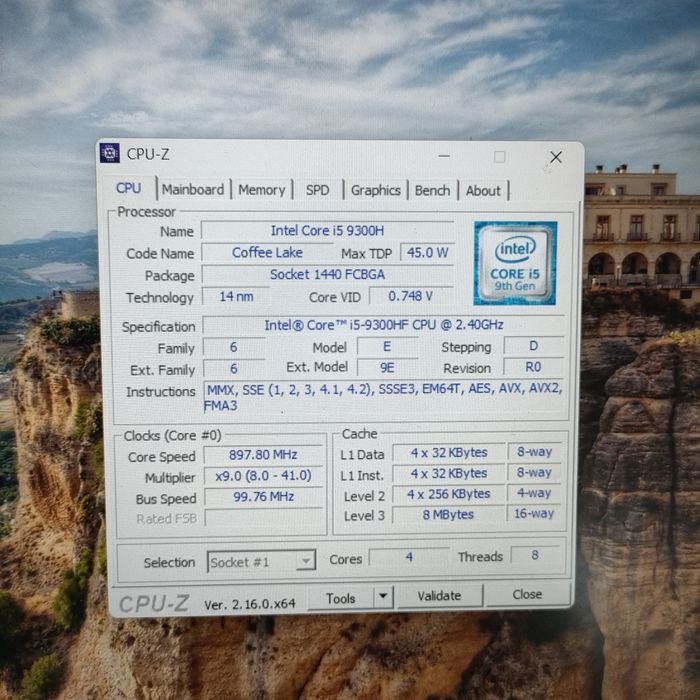This screenshot has width=700, height=700.
Task: Open the Memory tab
Action: [262, 190]
